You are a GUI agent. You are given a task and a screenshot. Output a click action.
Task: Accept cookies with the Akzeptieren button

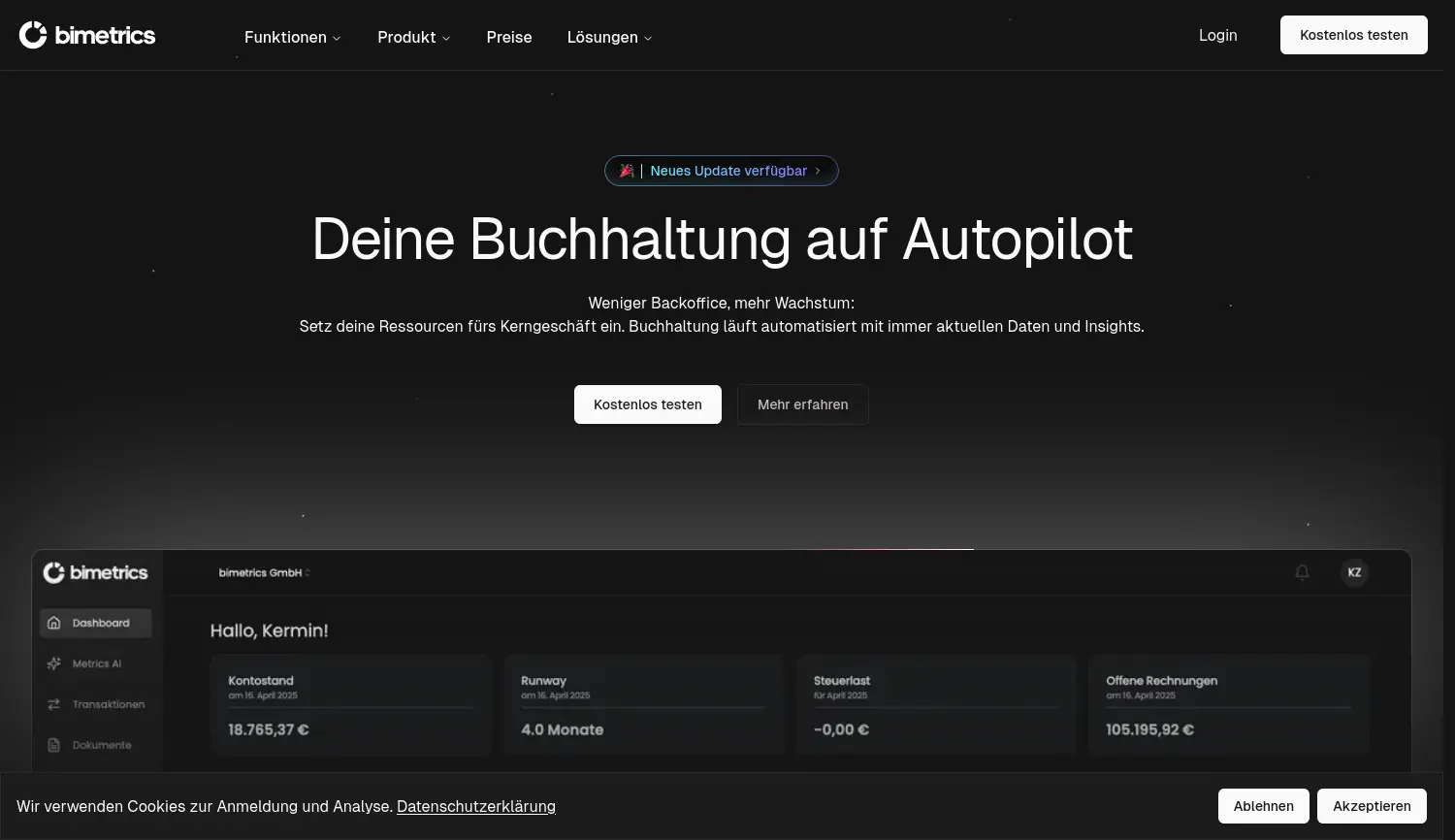[x=1372, y=806]
